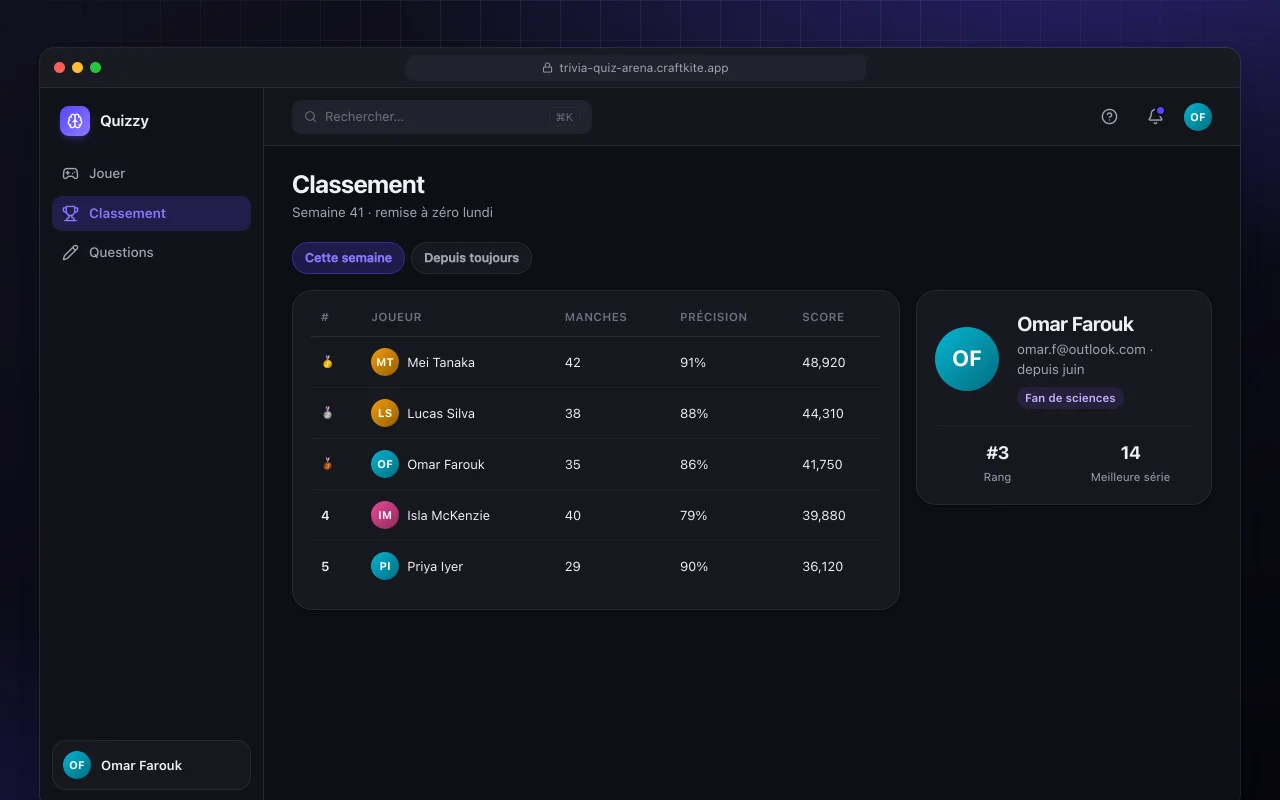Image resolution: width=1280 pixels, height=800 pixels.
Task: Click the Score column header
Action: point(823,317)
